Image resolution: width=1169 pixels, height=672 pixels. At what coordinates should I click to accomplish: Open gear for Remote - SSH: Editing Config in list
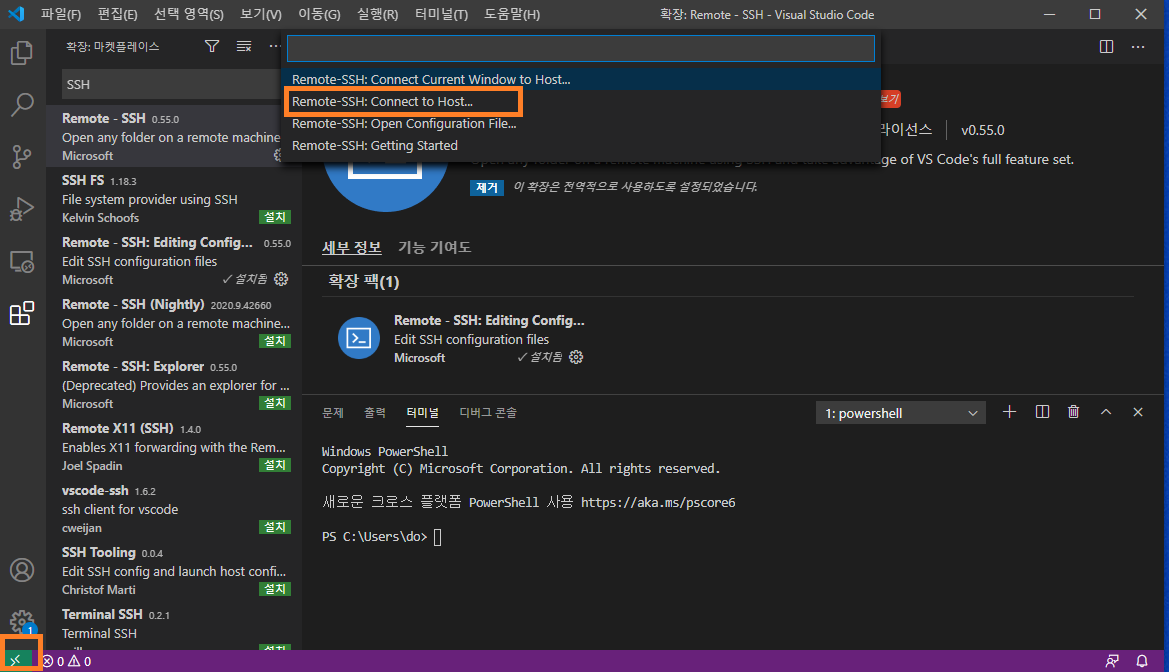click(x=281, y=279)
